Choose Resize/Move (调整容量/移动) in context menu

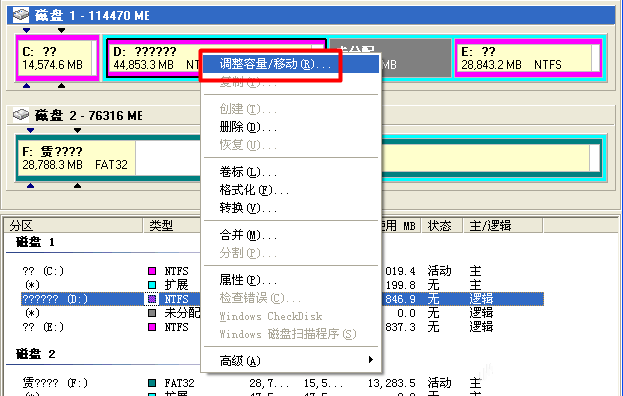tap(291, 64)
